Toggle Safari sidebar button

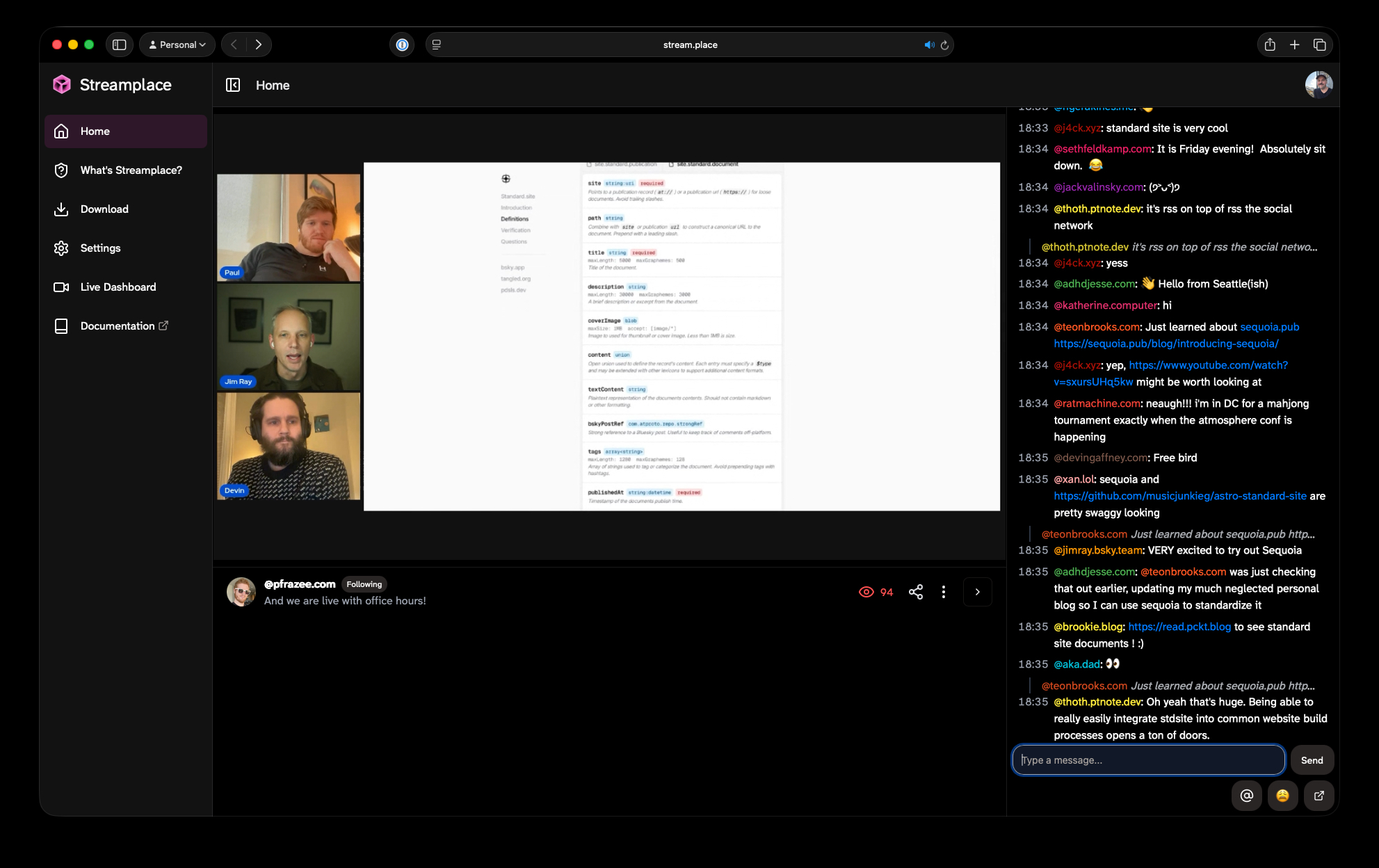tap(120, 45)
